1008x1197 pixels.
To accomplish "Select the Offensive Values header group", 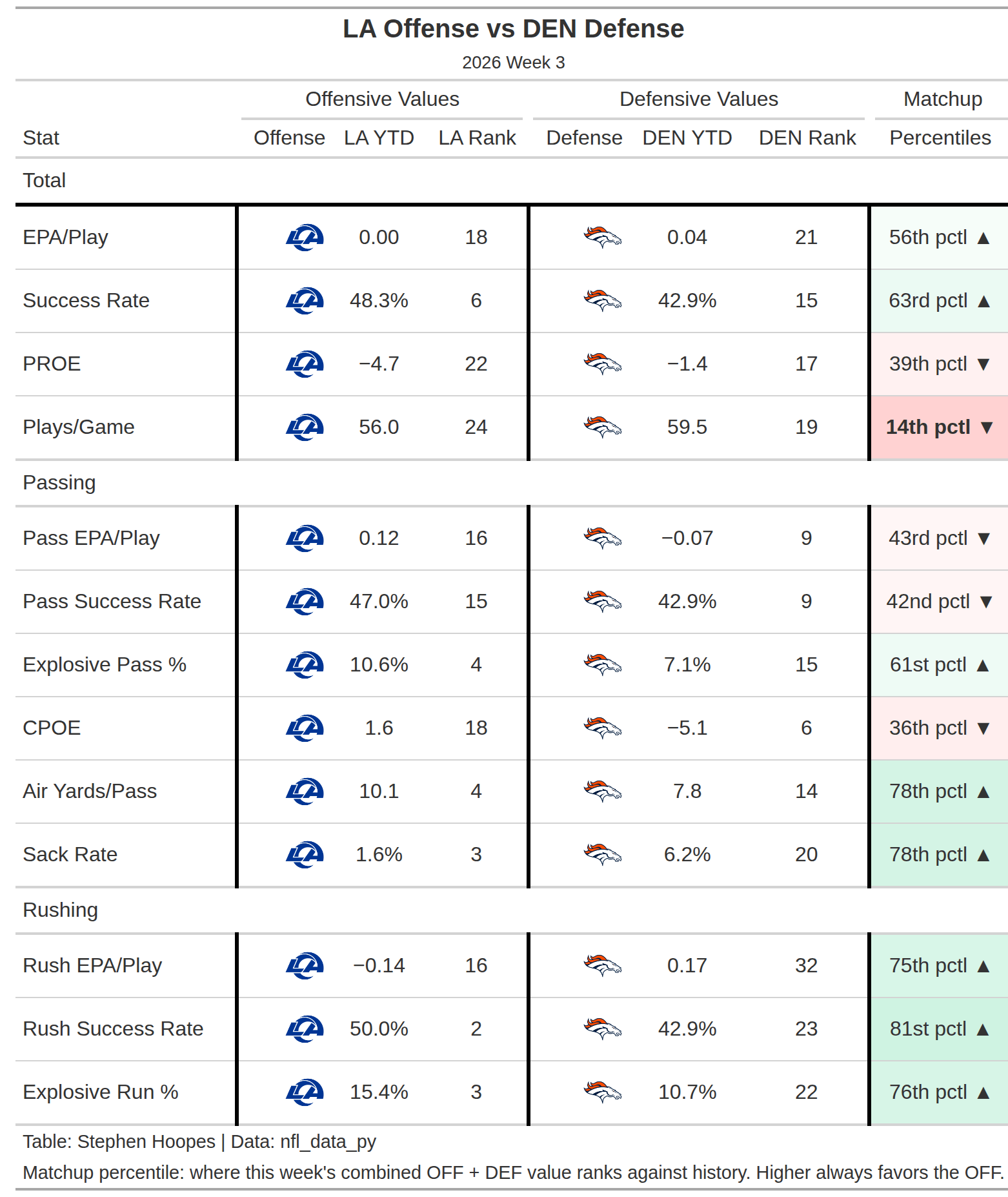I will 382,99.
